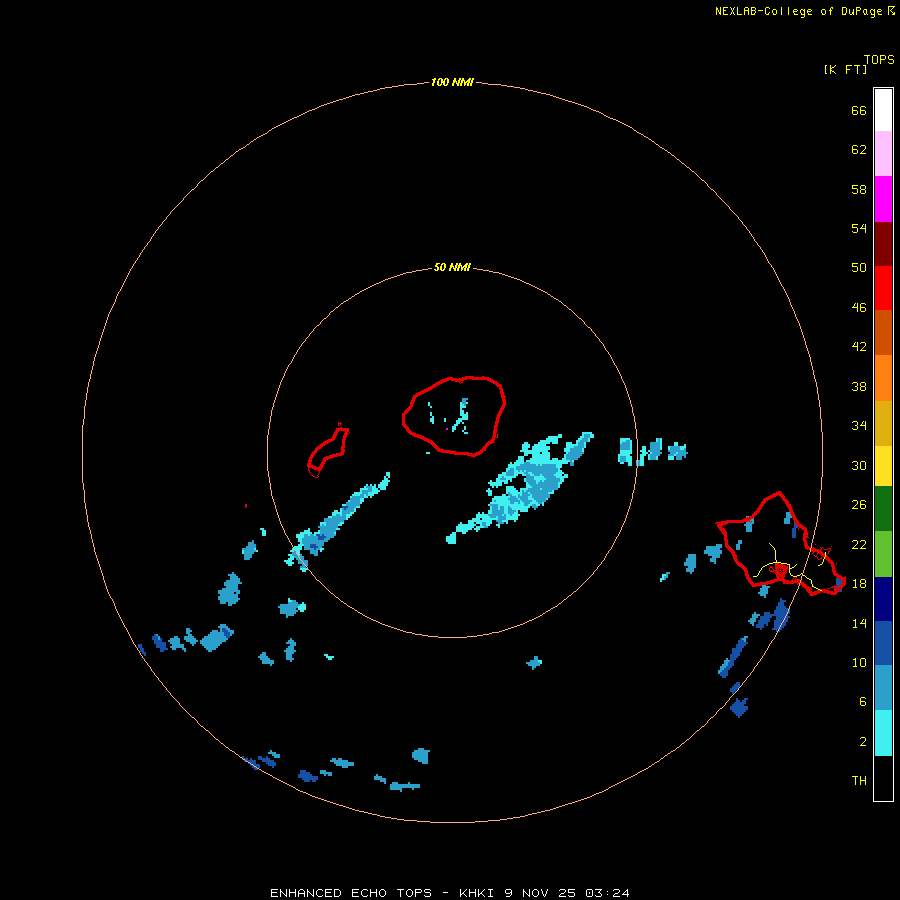Click the "22" legend value
The image size is (900, 900).
tap(859, 545)
